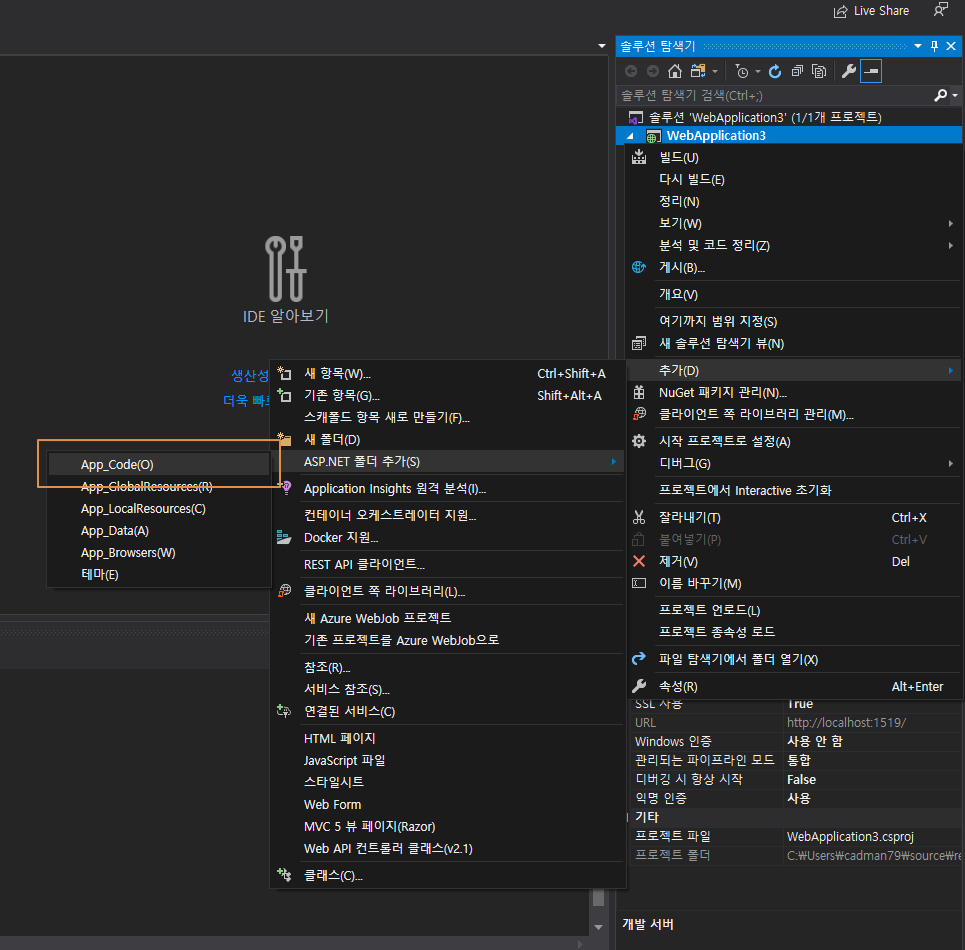Open 속성(R) from the context menu
This screenshot has height=950, width=965.
tap(793, 687)
